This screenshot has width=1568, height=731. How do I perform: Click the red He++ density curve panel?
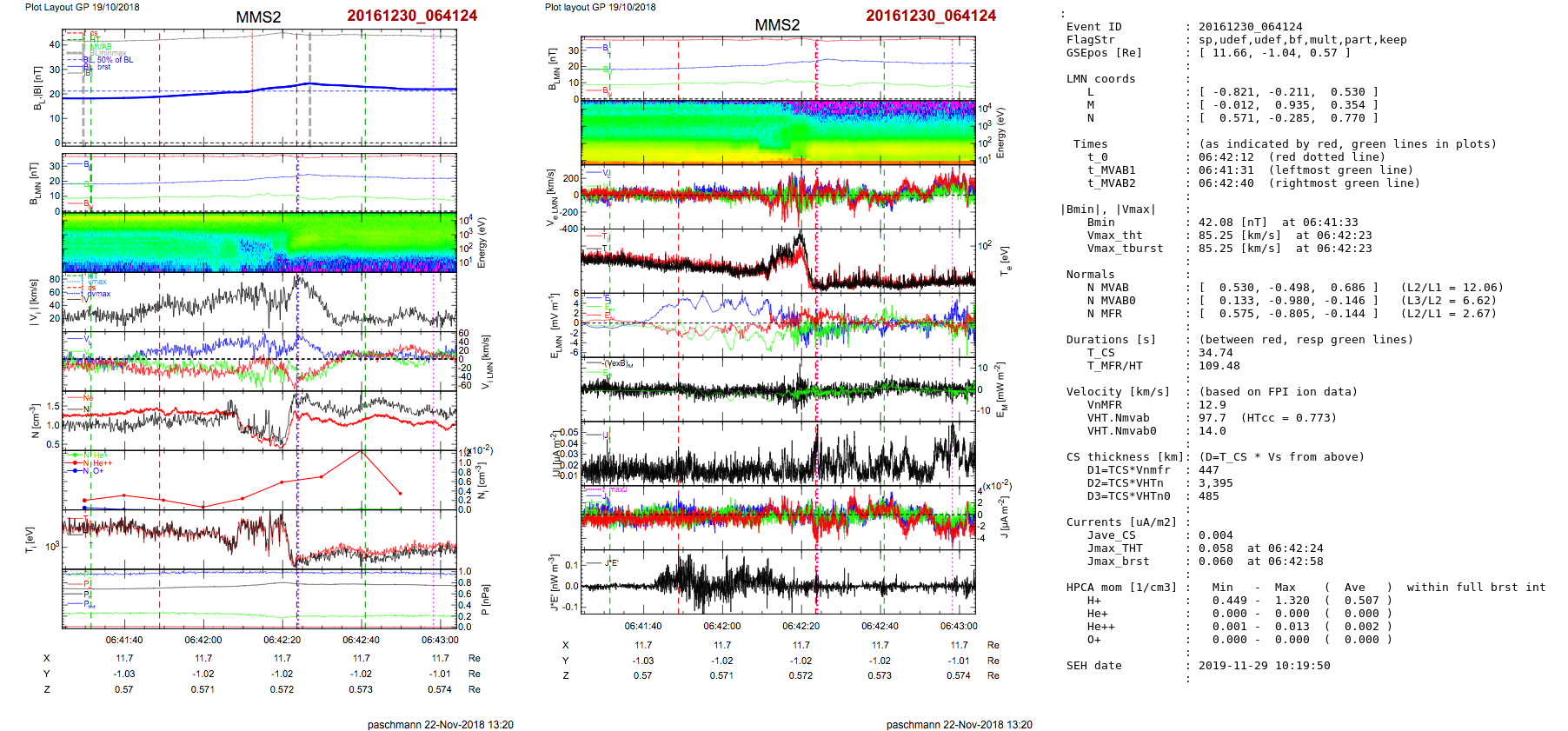click(259, 480)
